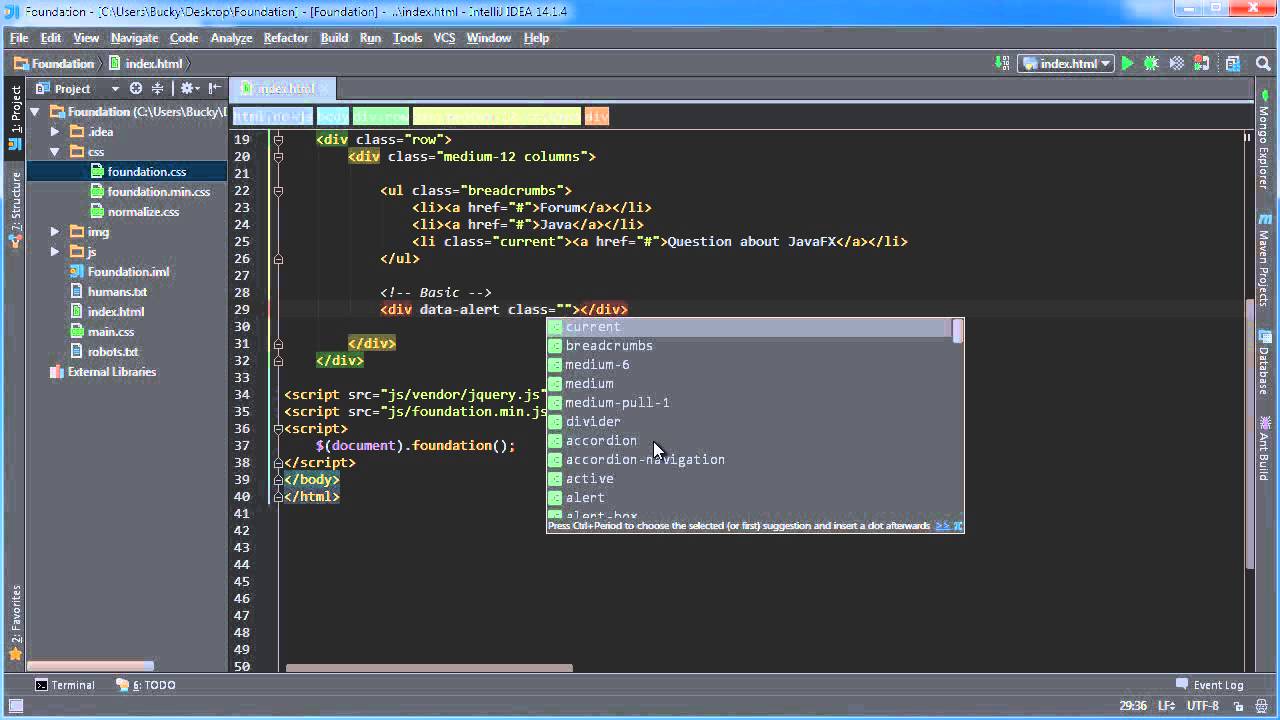1280x720 pixels.
Task: Click the editor horizontal scrollbar
Action: click(429, 668)
